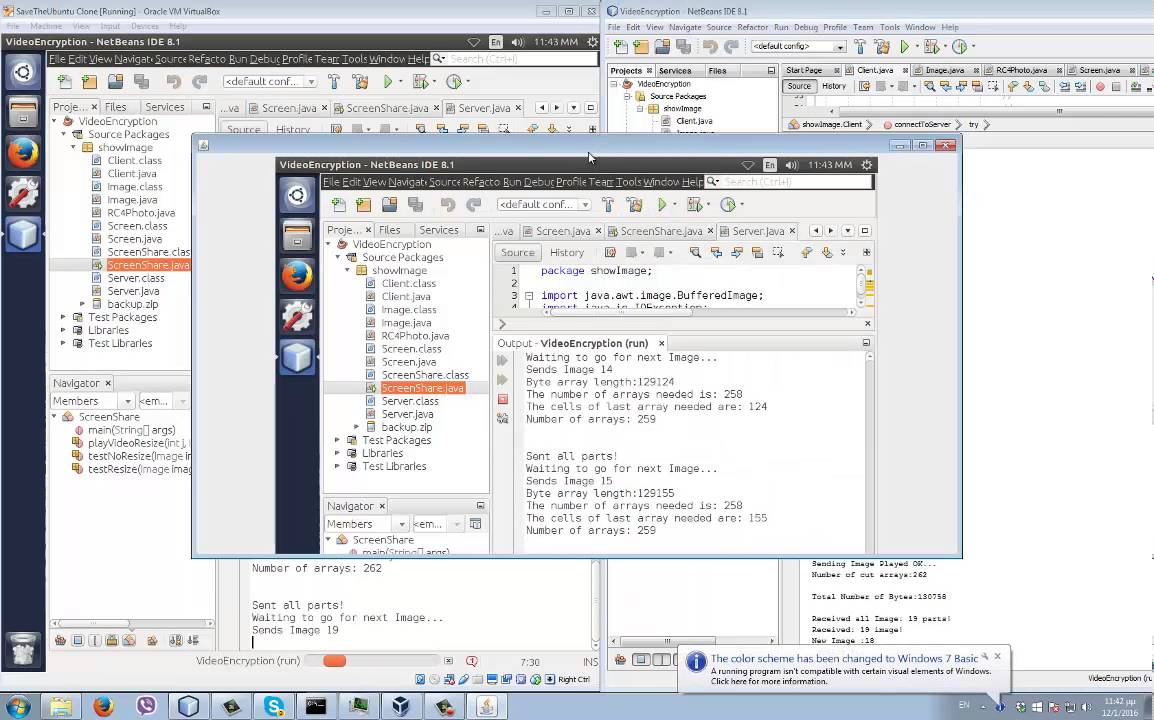Viewport: 1154px width, 720px height.
Task: Click Build Project hammer in Ubuntu VM NetBeans
Action: pyautogui.click(x=334, y=82)
